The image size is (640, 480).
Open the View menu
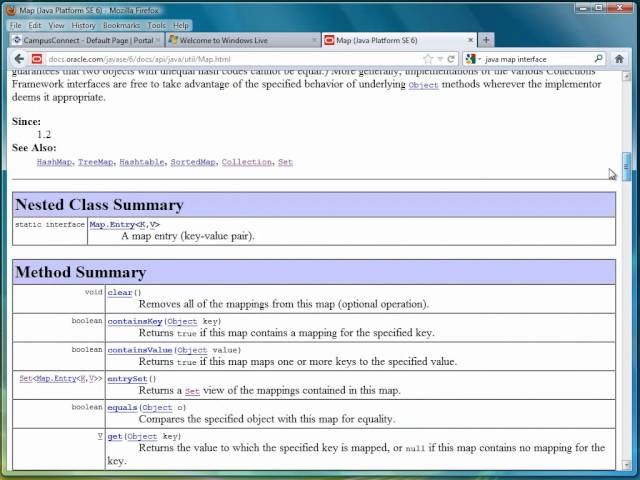pos(56,25)
